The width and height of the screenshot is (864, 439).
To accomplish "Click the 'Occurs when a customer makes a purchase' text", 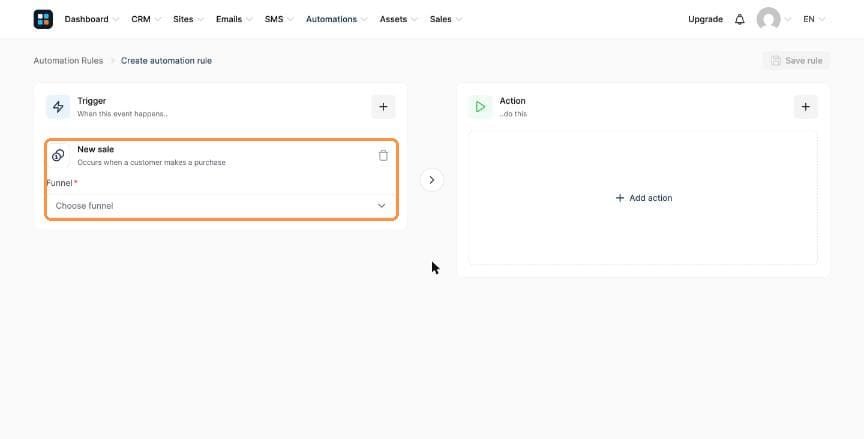I will click(x=152, y=162).
